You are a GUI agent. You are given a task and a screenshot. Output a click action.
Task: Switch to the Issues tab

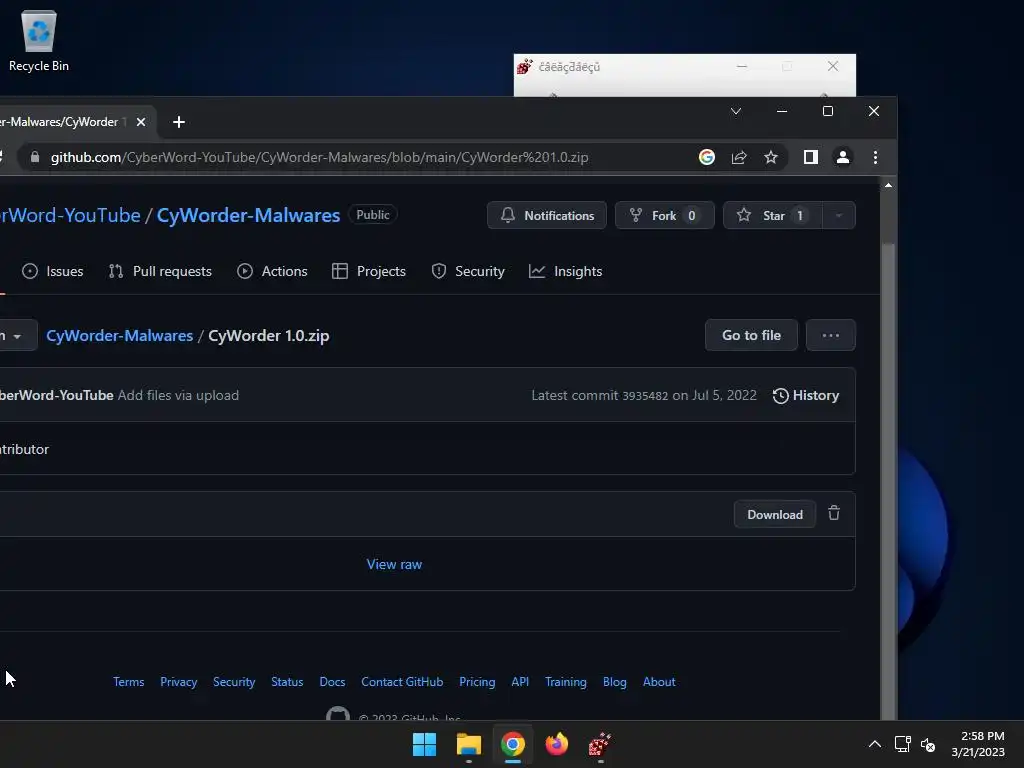click(x=52, y=271)
